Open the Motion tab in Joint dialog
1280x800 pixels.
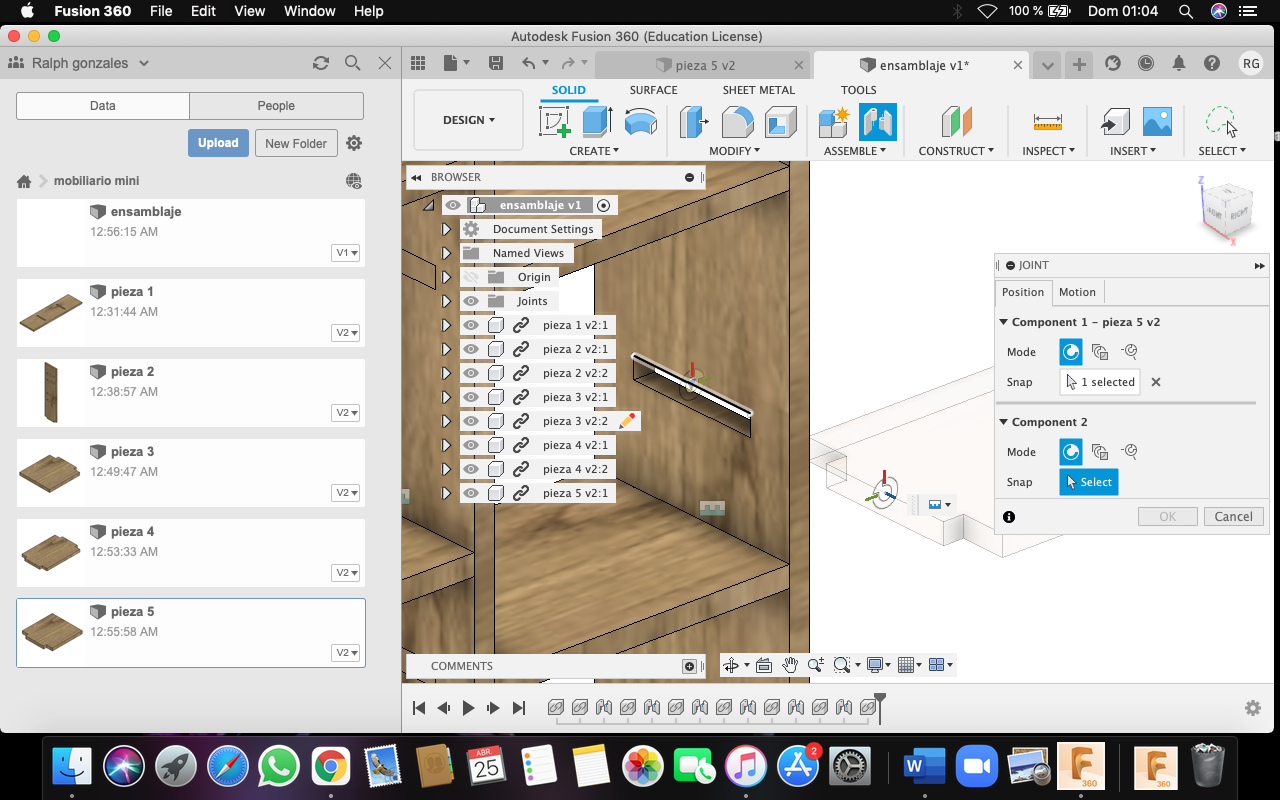(1077, 292)
